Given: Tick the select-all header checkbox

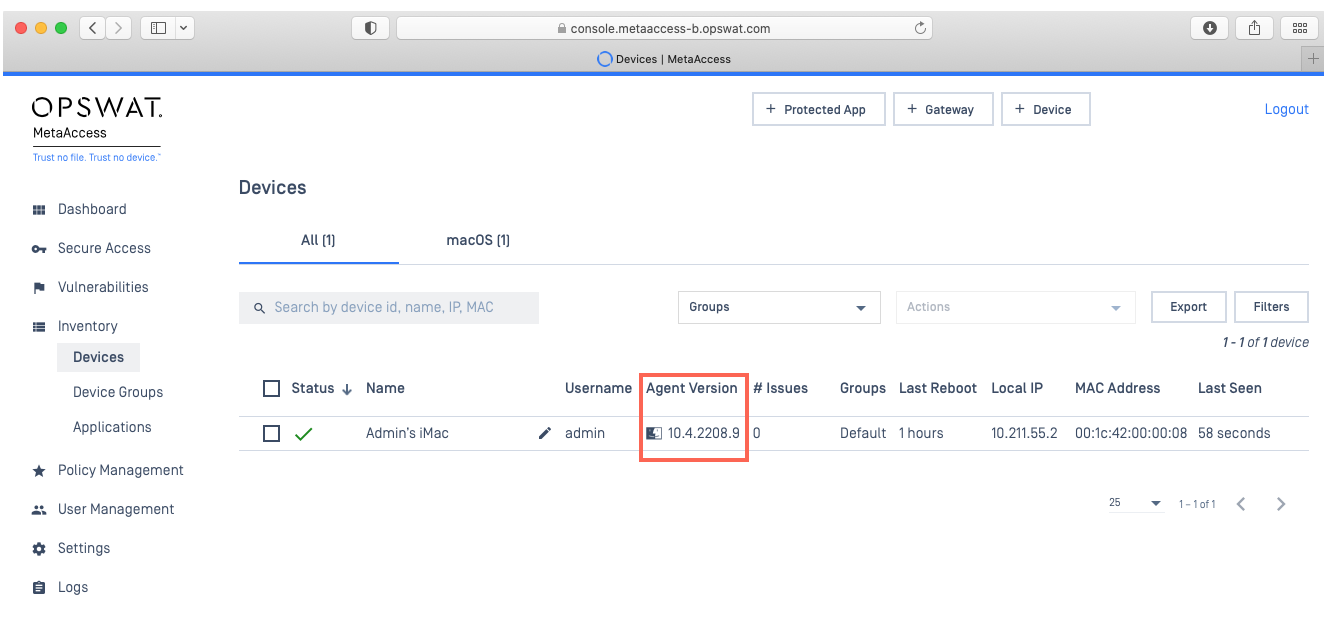Looking at the screenshot, I should 271,388.
